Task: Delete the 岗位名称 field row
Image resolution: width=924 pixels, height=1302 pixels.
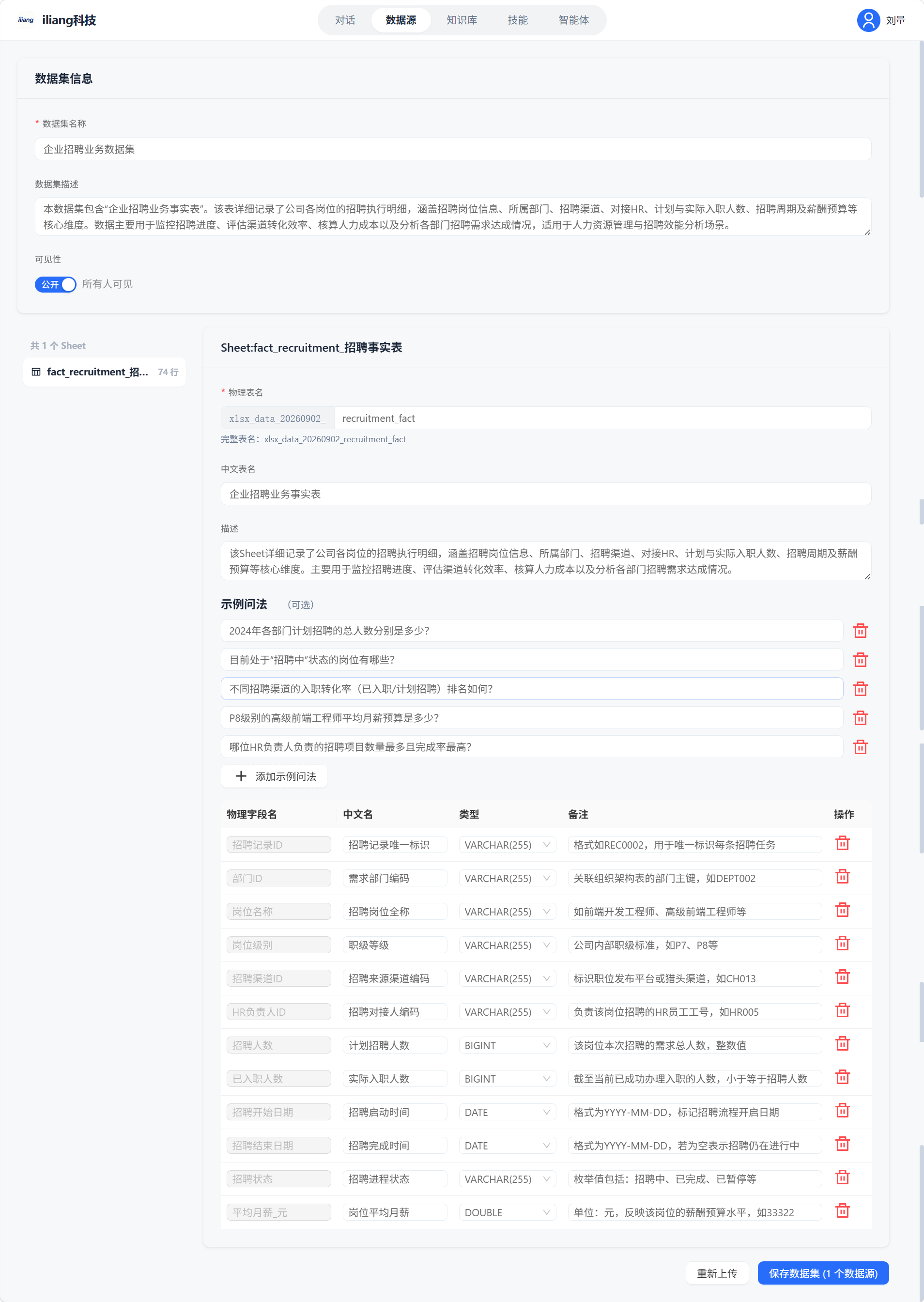Action: click(x=842, y=911)
